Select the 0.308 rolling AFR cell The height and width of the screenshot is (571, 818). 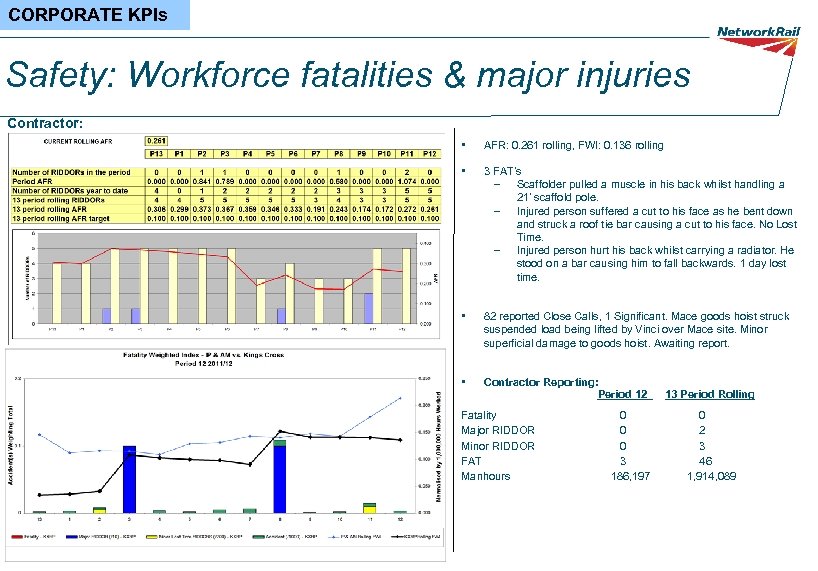click(x=156, y=209)
